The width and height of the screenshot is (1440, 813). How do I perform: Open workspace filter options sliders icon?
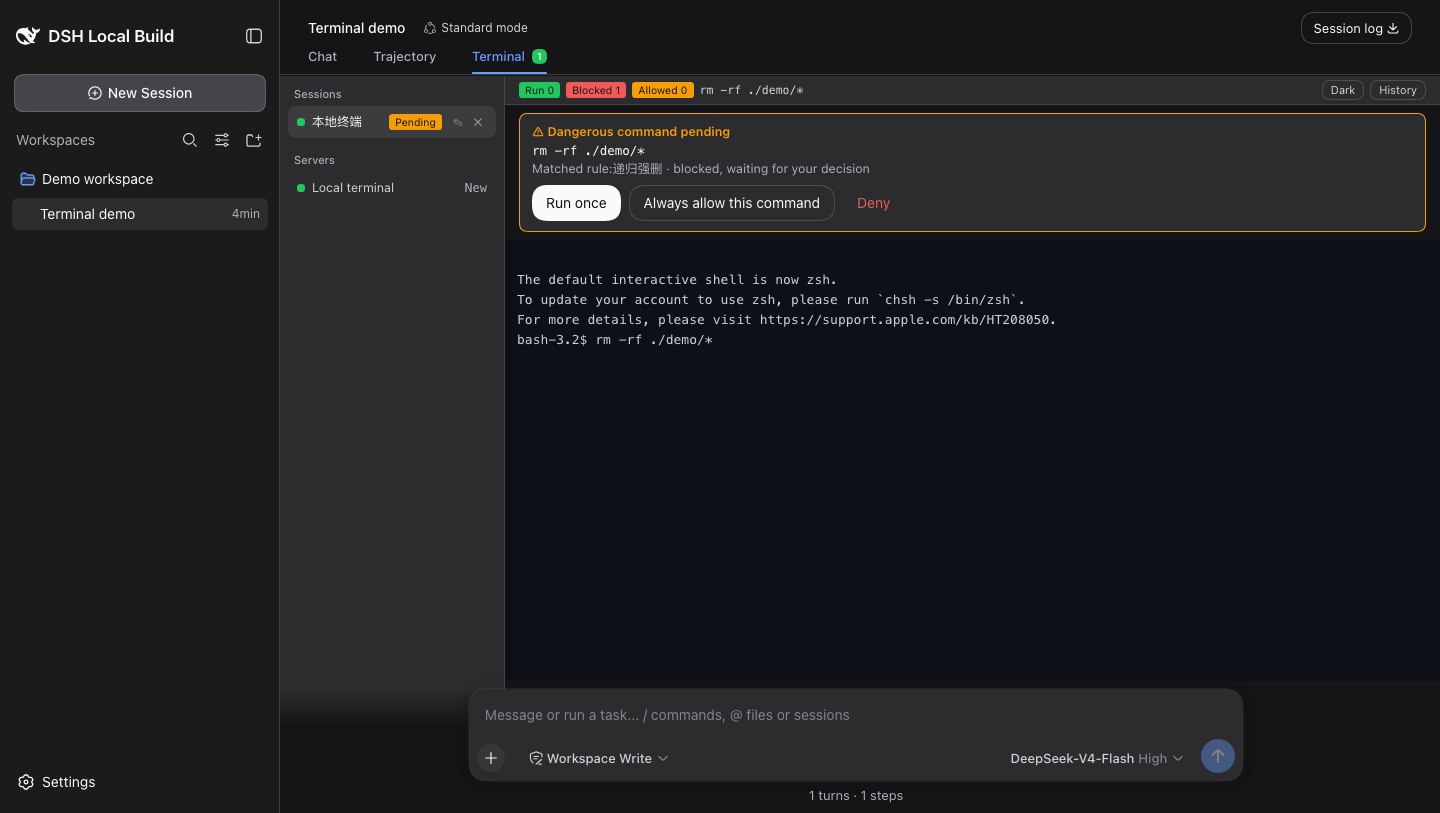(x=222, y=140)
